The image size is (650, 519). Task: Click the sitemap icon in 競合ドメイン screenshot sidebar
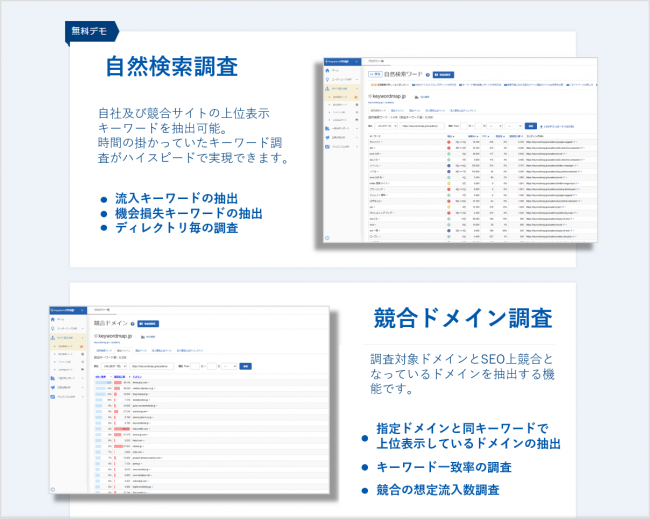pos(53,338)
